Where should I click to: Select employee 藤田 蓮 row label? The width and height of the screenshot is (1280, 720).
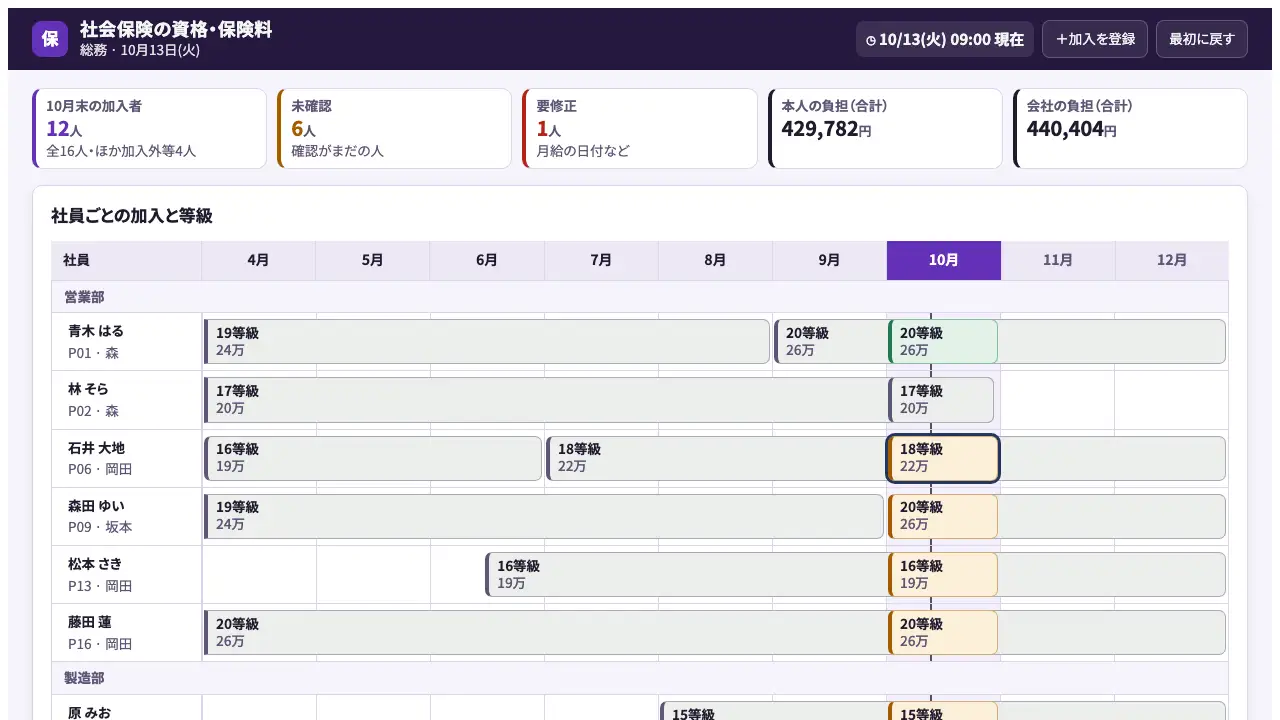pos(127,632)
